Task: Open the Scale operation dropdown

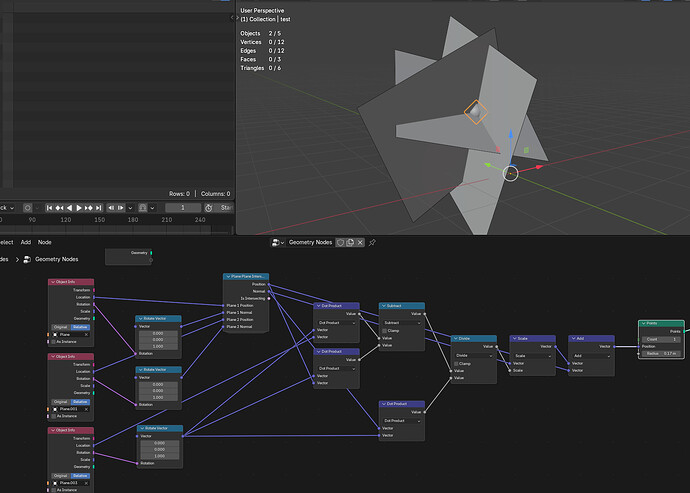Action: (x=532, y=355)
